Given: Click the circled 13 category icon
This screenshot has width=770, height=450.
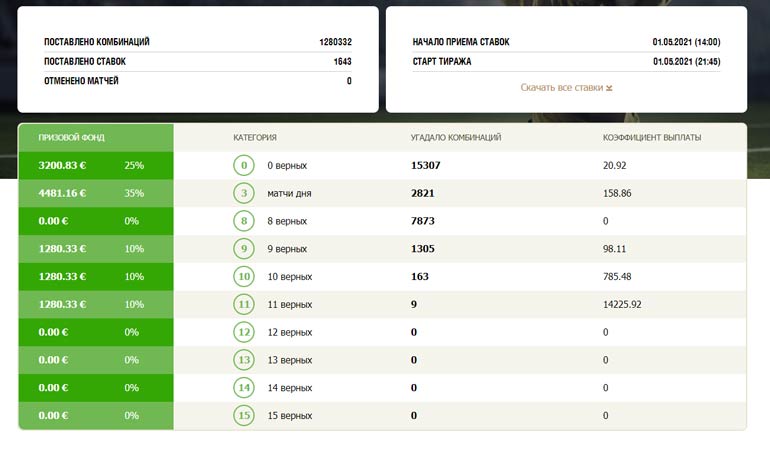Looking at the screenshot, I should click(x=244, y=360).
